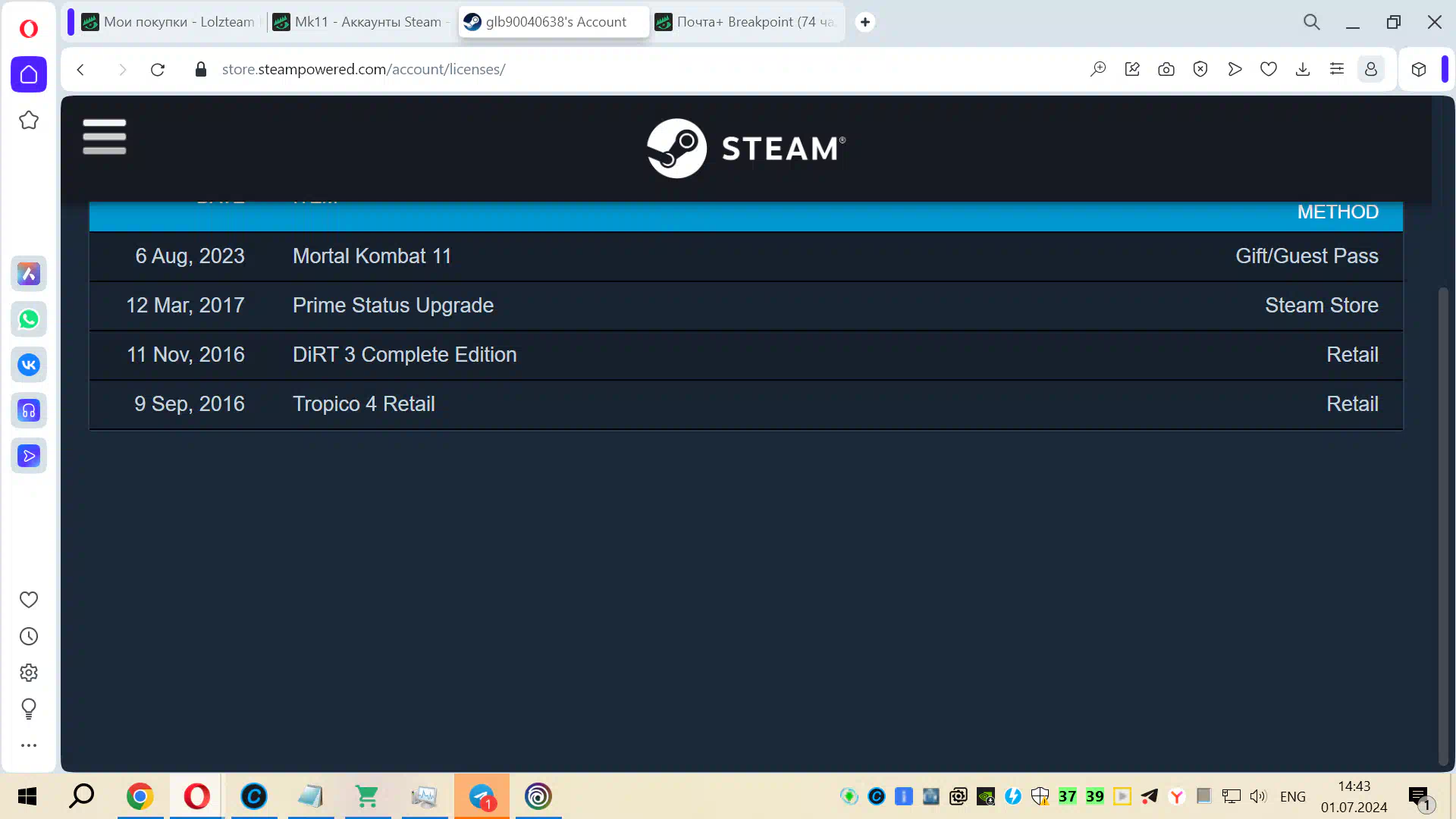The width and height of the screenshot is (1456, 819).
Task: Click the page vertical scrollbar
Action: [x=1444, y=526]
